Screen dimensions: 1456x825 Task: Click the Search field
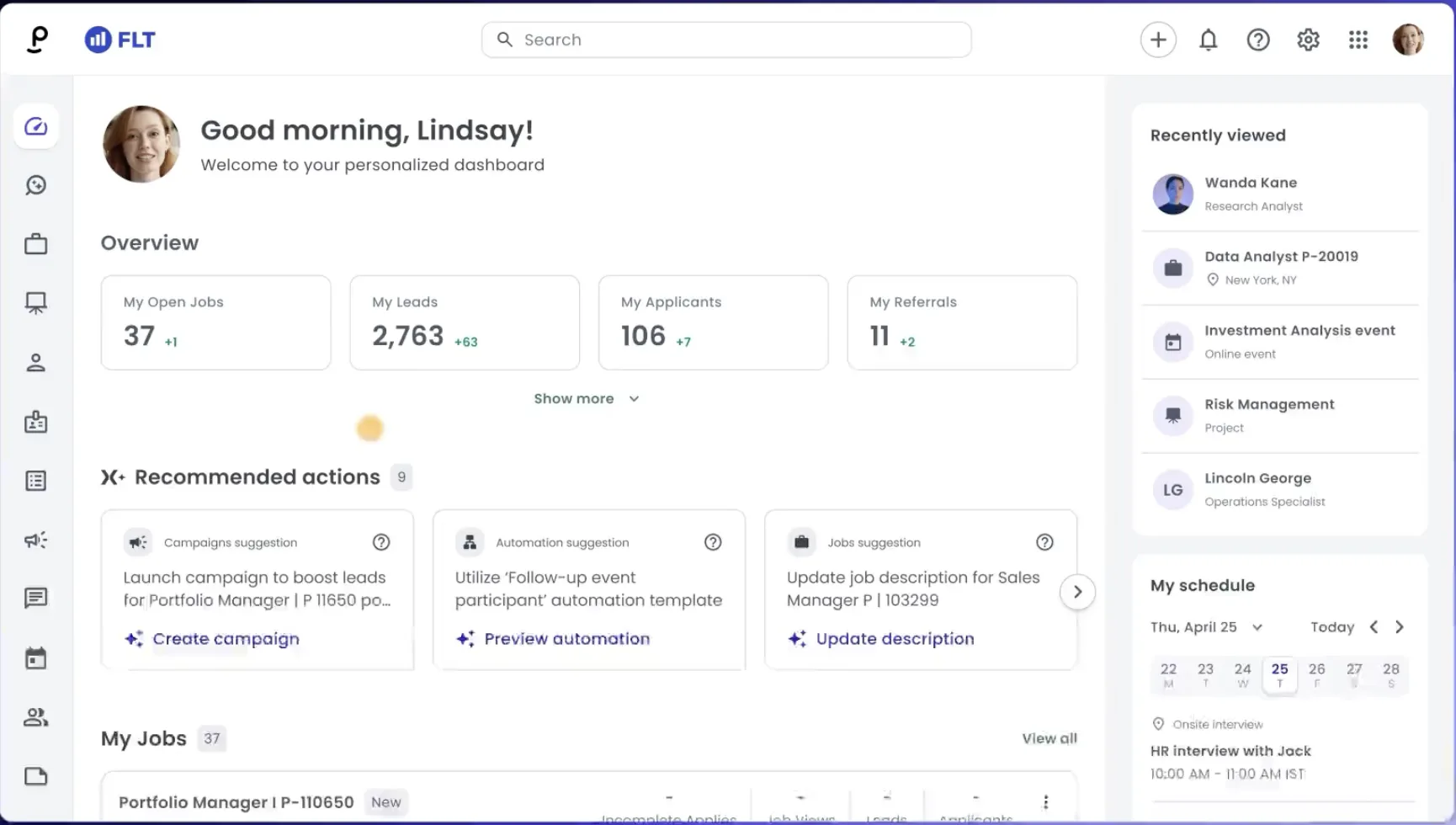click(726, 40)
